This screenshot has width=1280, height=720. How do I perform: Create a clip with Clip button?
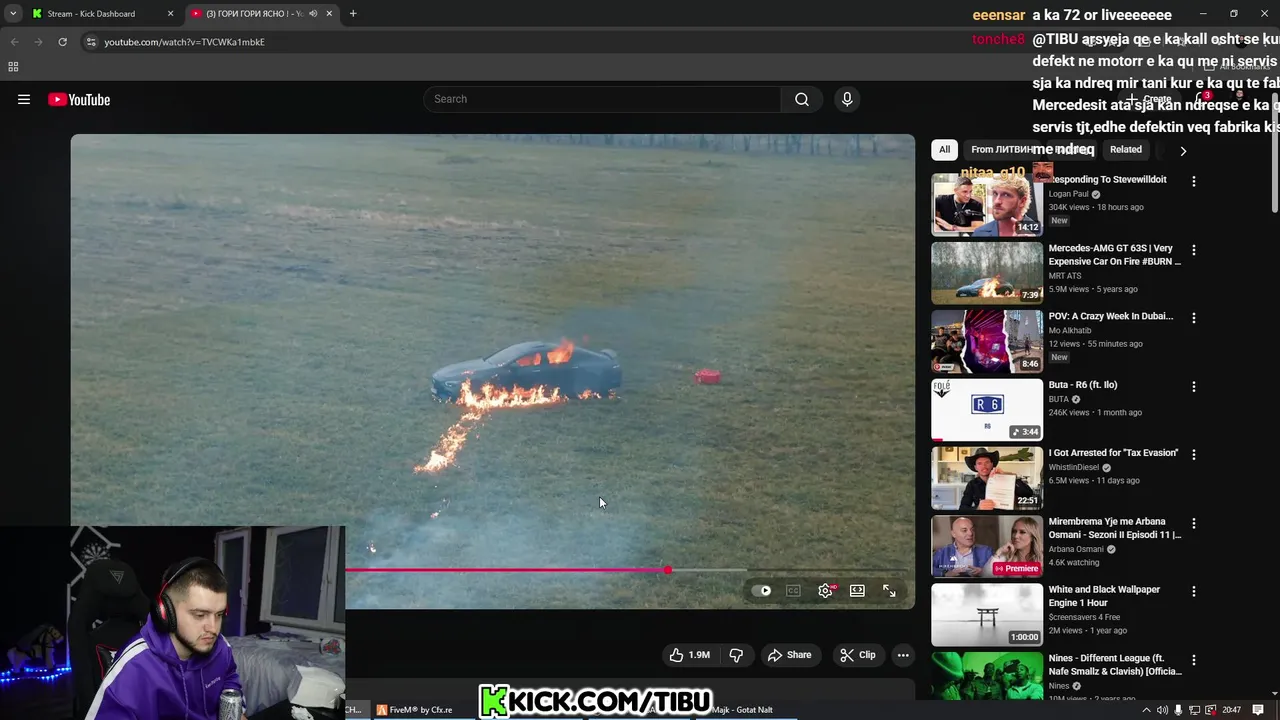858,655
